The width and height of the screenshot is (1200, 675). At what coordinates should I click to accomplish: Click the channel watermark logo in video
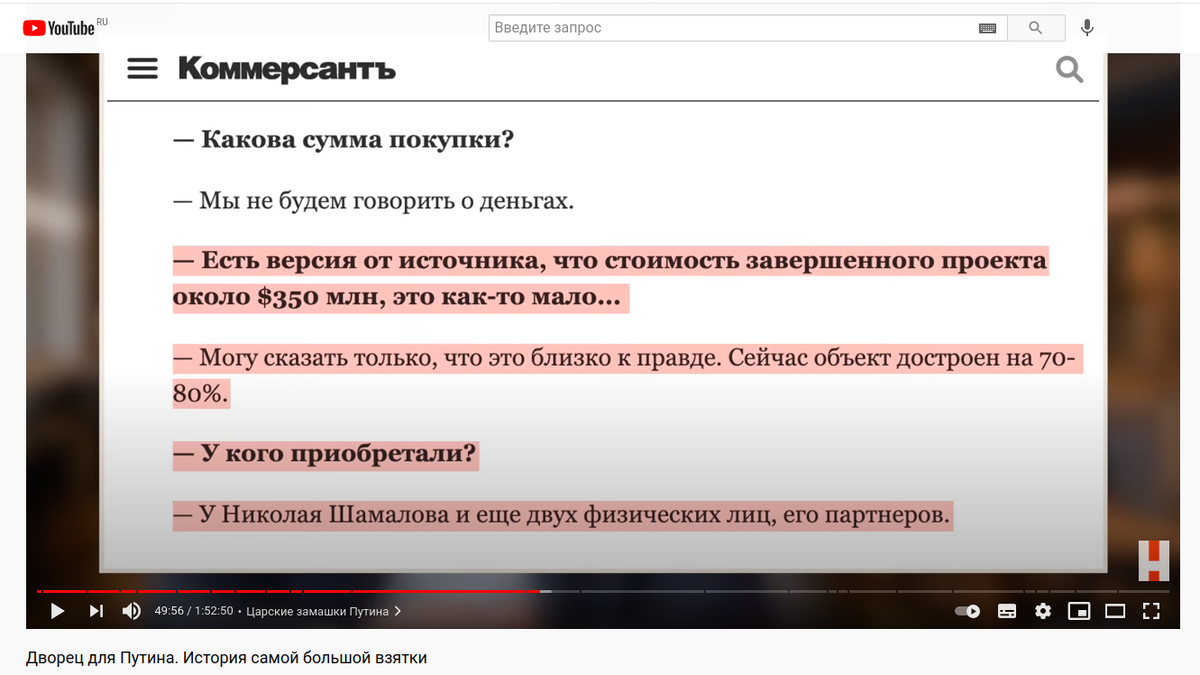coord(1153,560)
